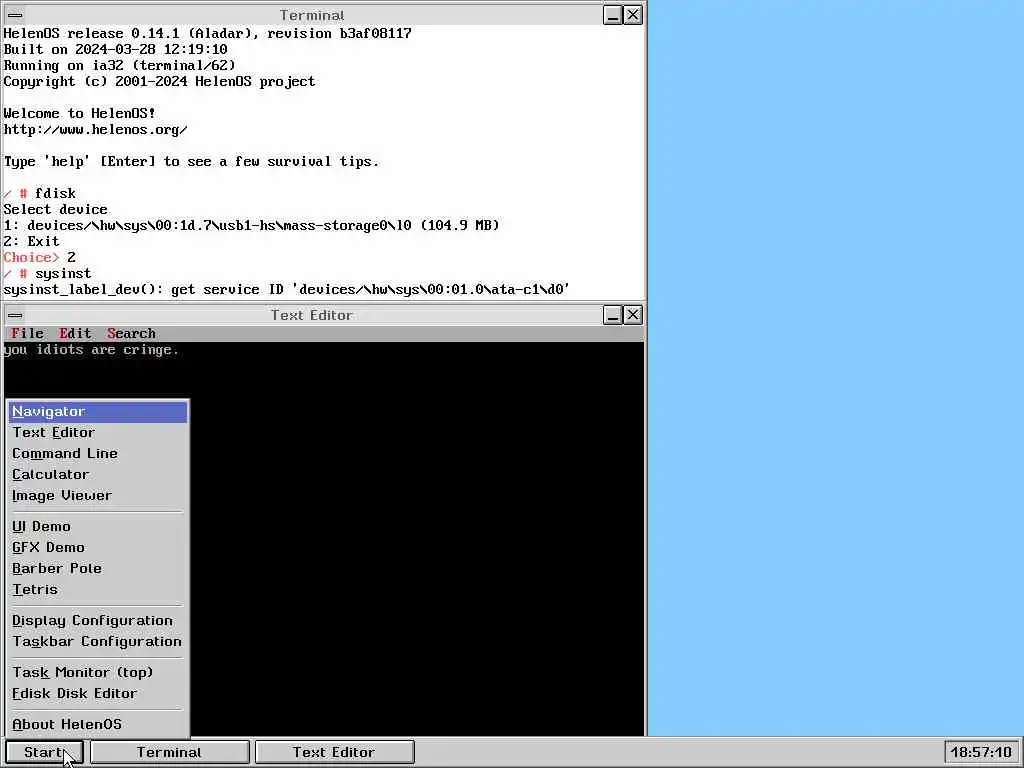The height and width of the screenshot is (768, 1024).
Task: Open the Text Editor window system menu icon
Action: coord(16,315)
